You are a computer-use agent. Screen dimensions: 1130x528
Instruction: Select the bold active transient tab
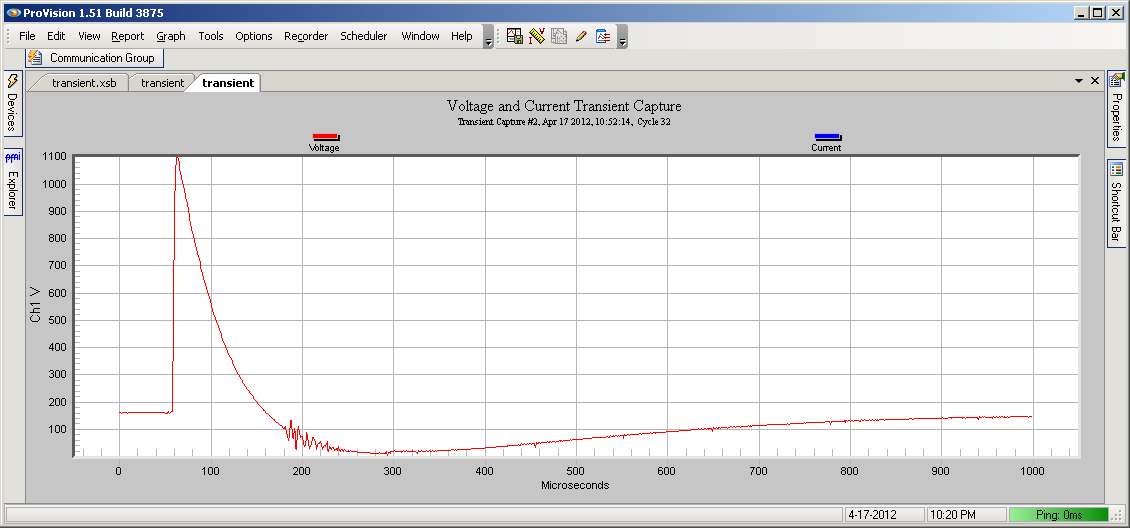228,83
